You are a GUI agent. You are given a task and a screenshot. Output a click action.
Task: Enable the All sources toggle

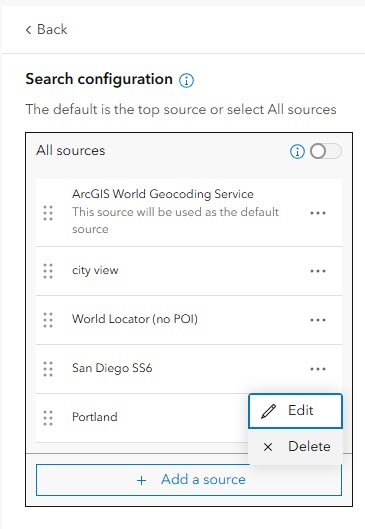326,151
